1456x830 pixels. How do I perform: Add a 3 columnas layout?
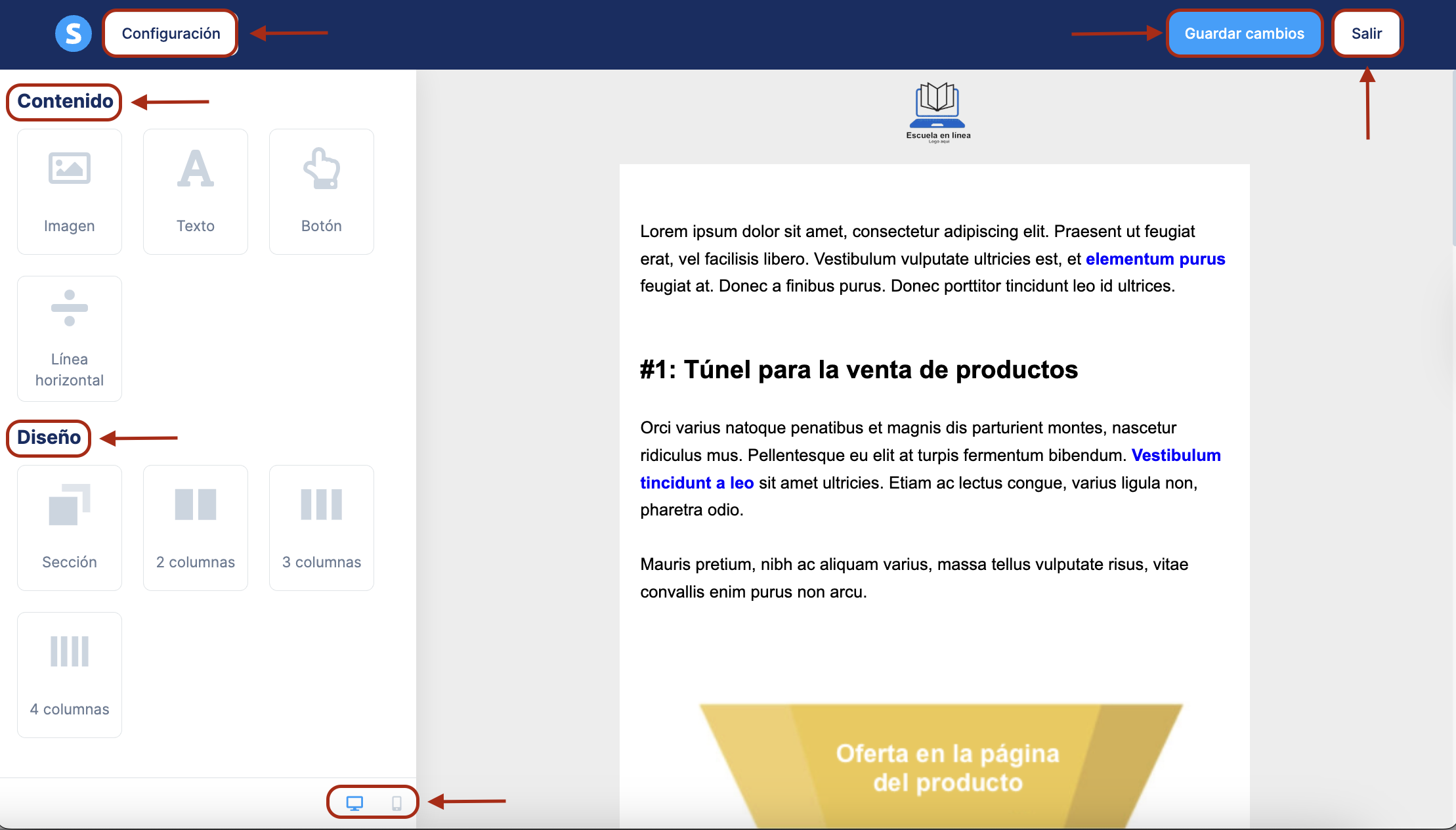click(322, 527)
